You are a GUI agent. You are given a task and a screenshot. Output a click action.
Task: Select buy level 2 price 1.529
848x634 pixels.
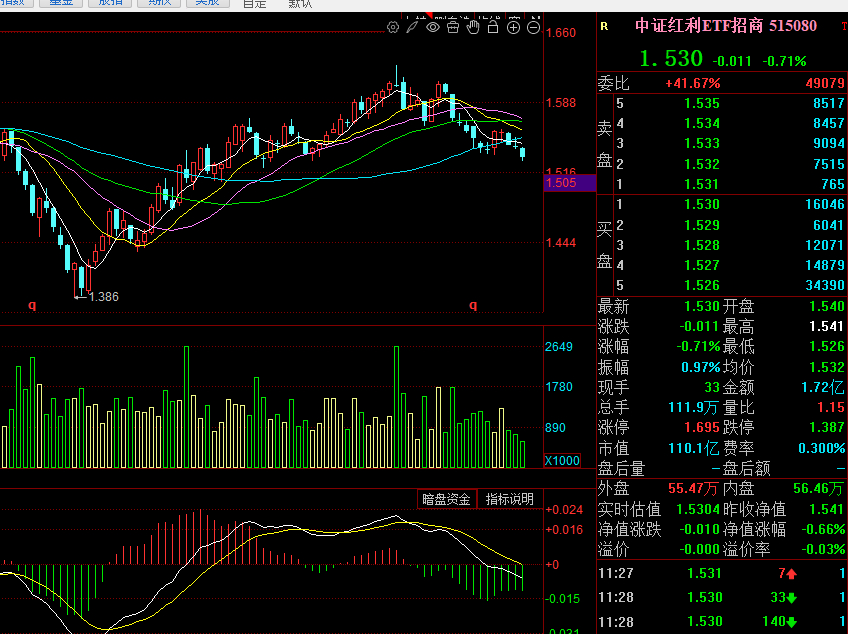(x=702, y=225)
